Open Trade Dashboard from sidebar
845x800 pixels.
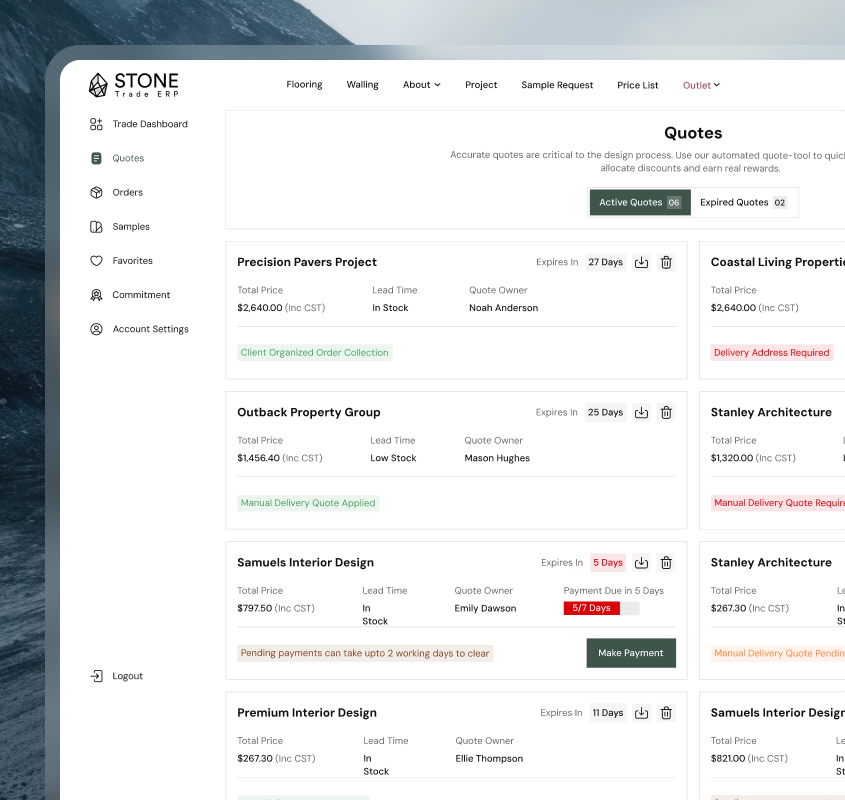coord(149,124)
